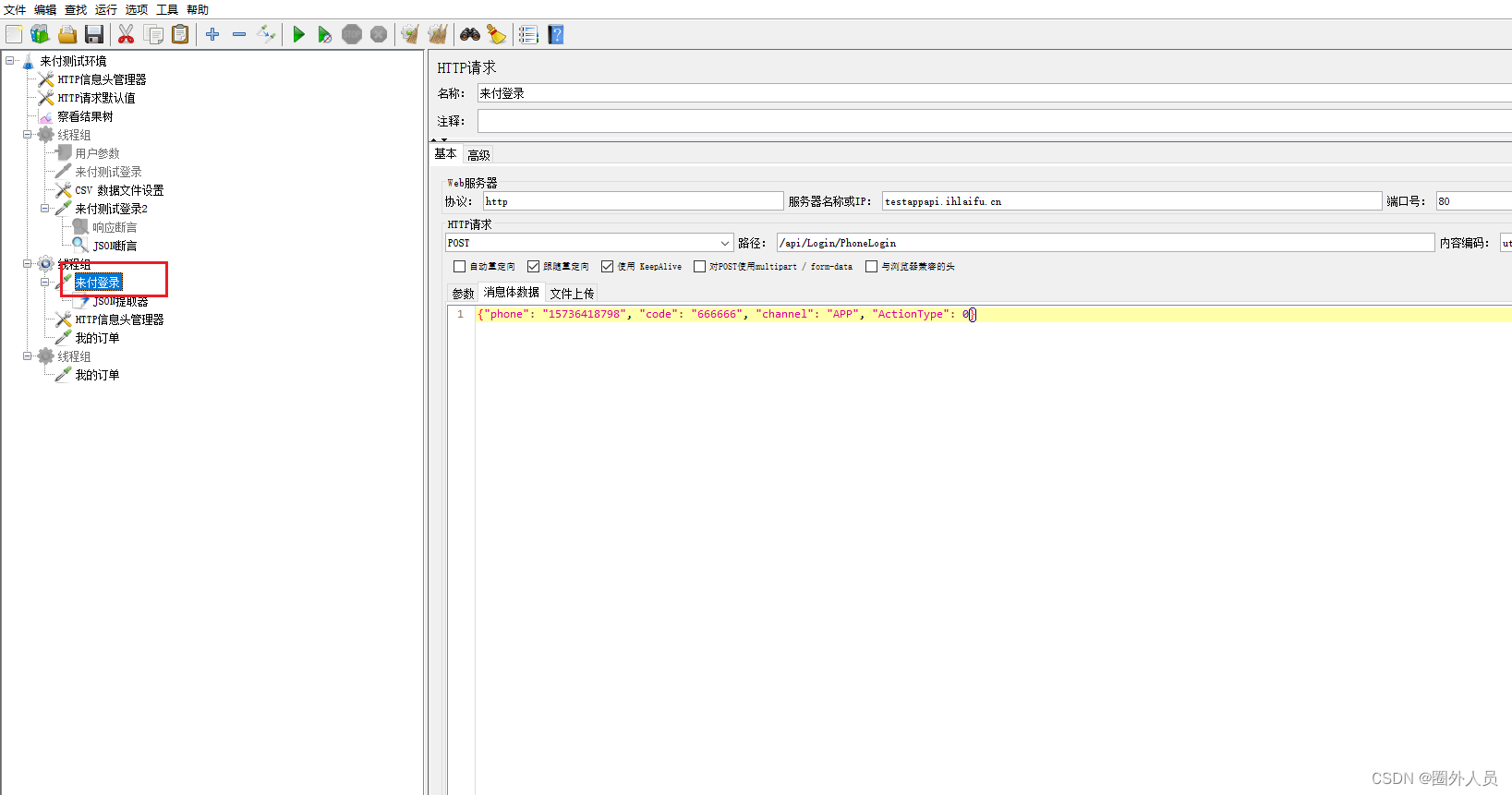
Task: Cut the selected element with the scissors icon
Action: (127, 34)
